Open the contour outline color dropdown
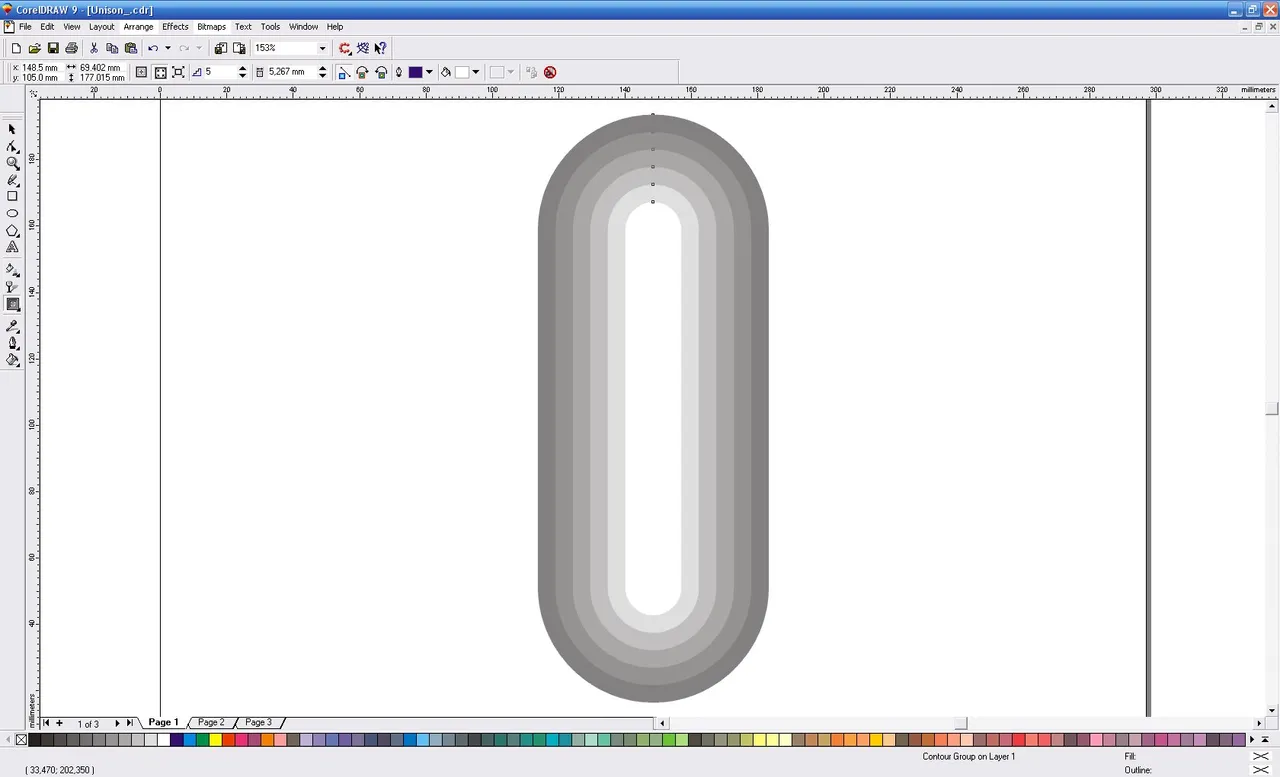The height and width of the screenshot is (777, 1280). click(x=429, y=72)
